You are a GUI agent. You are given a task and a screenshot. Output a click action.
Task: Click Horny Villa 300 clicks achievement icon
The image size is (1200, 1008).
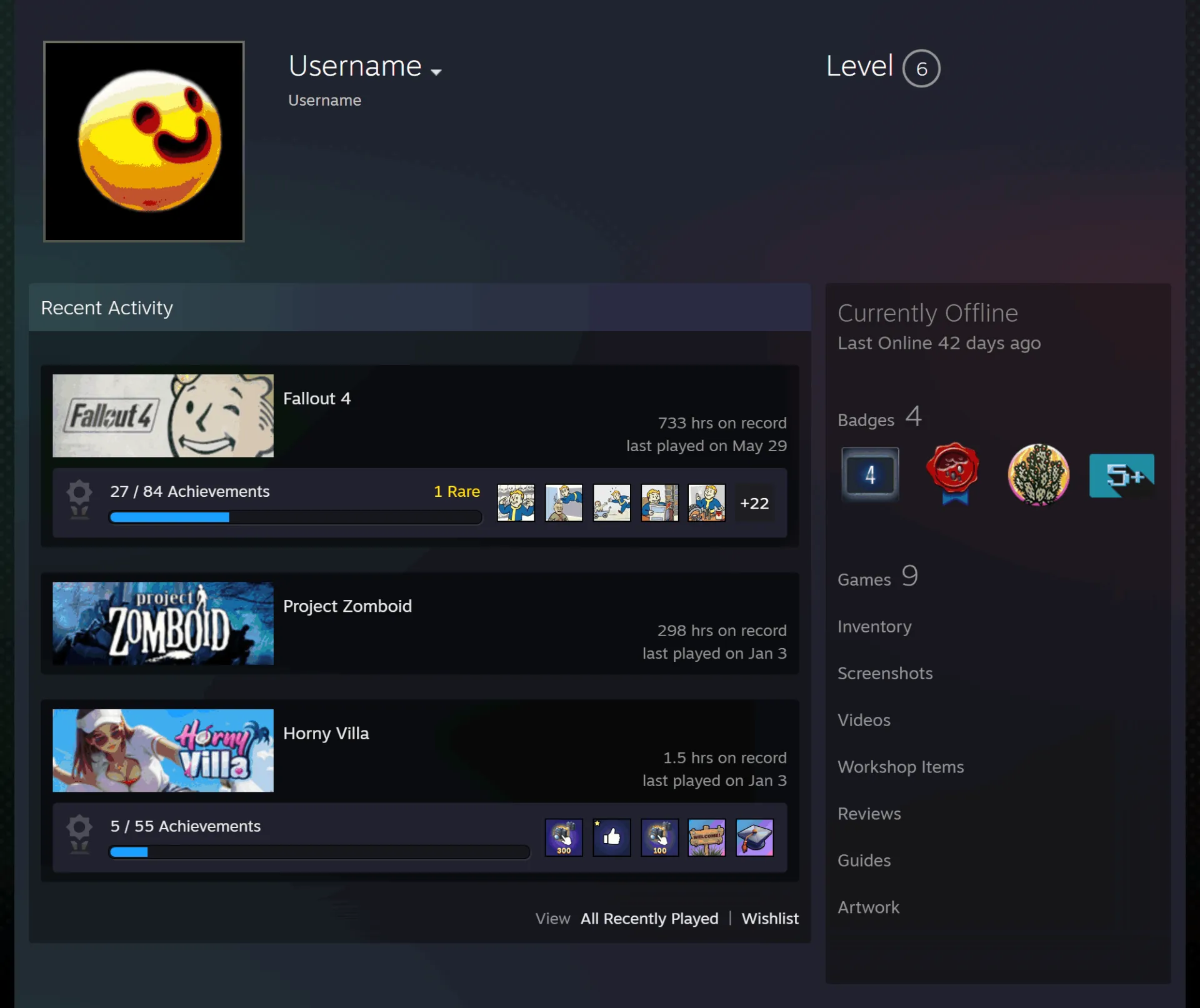[x=564, y=837]
